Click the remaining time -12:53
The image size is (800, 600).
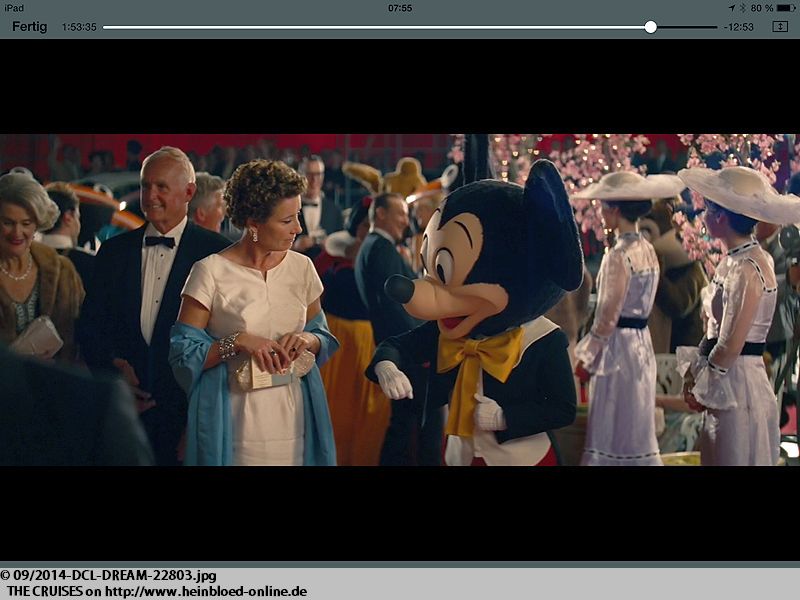tap(738, 27)
